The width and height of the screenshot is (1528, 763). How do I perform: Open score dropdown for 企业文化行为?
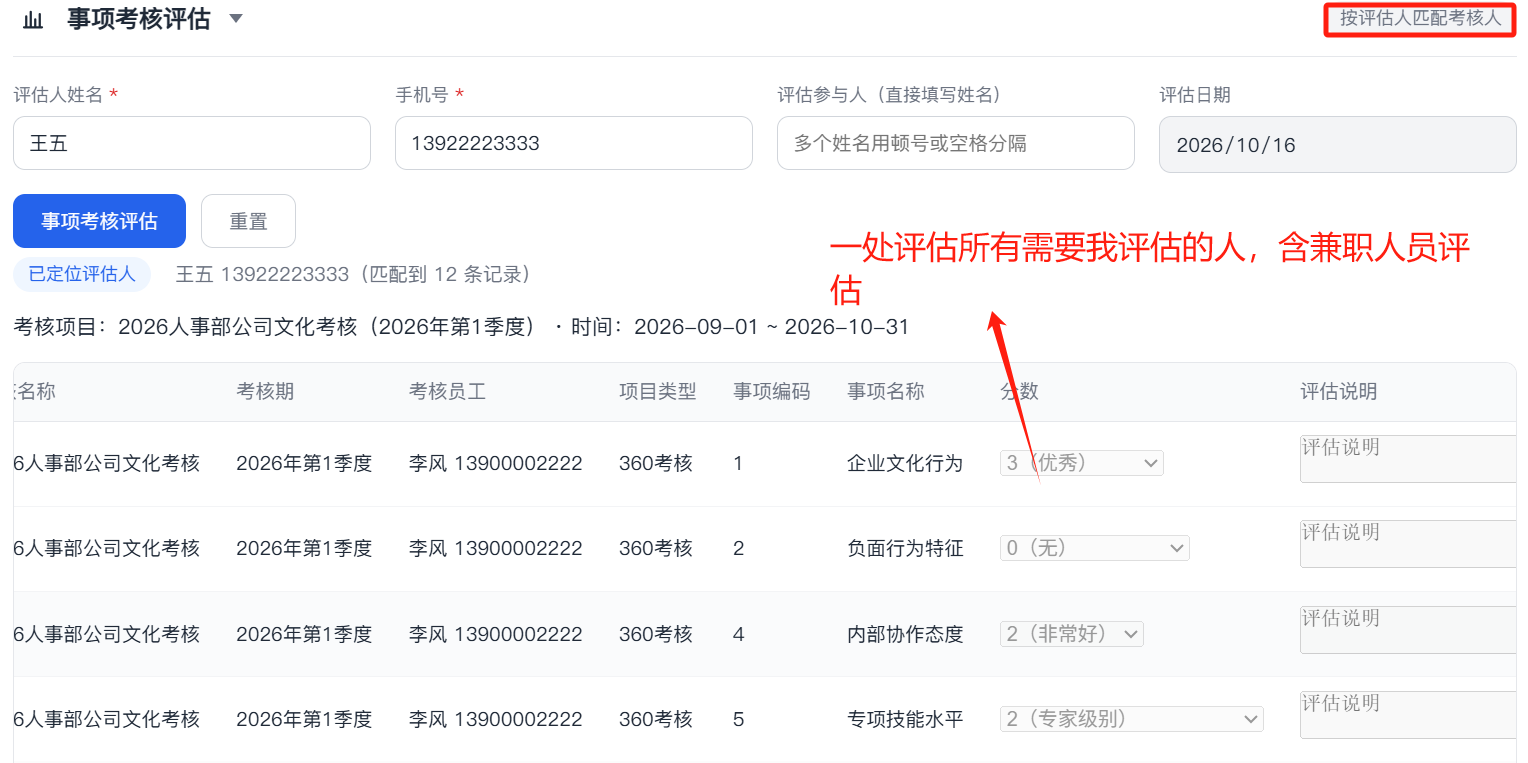coord(1082,463)
